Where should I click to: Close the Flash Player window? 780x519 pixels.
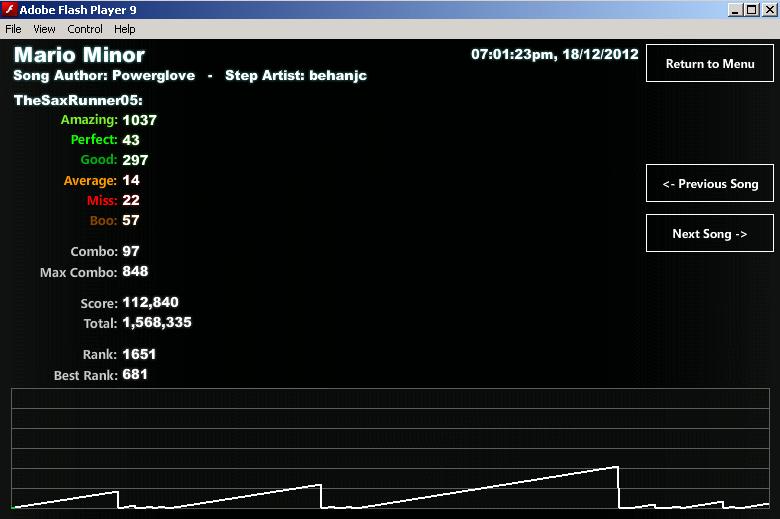point(769,10)
